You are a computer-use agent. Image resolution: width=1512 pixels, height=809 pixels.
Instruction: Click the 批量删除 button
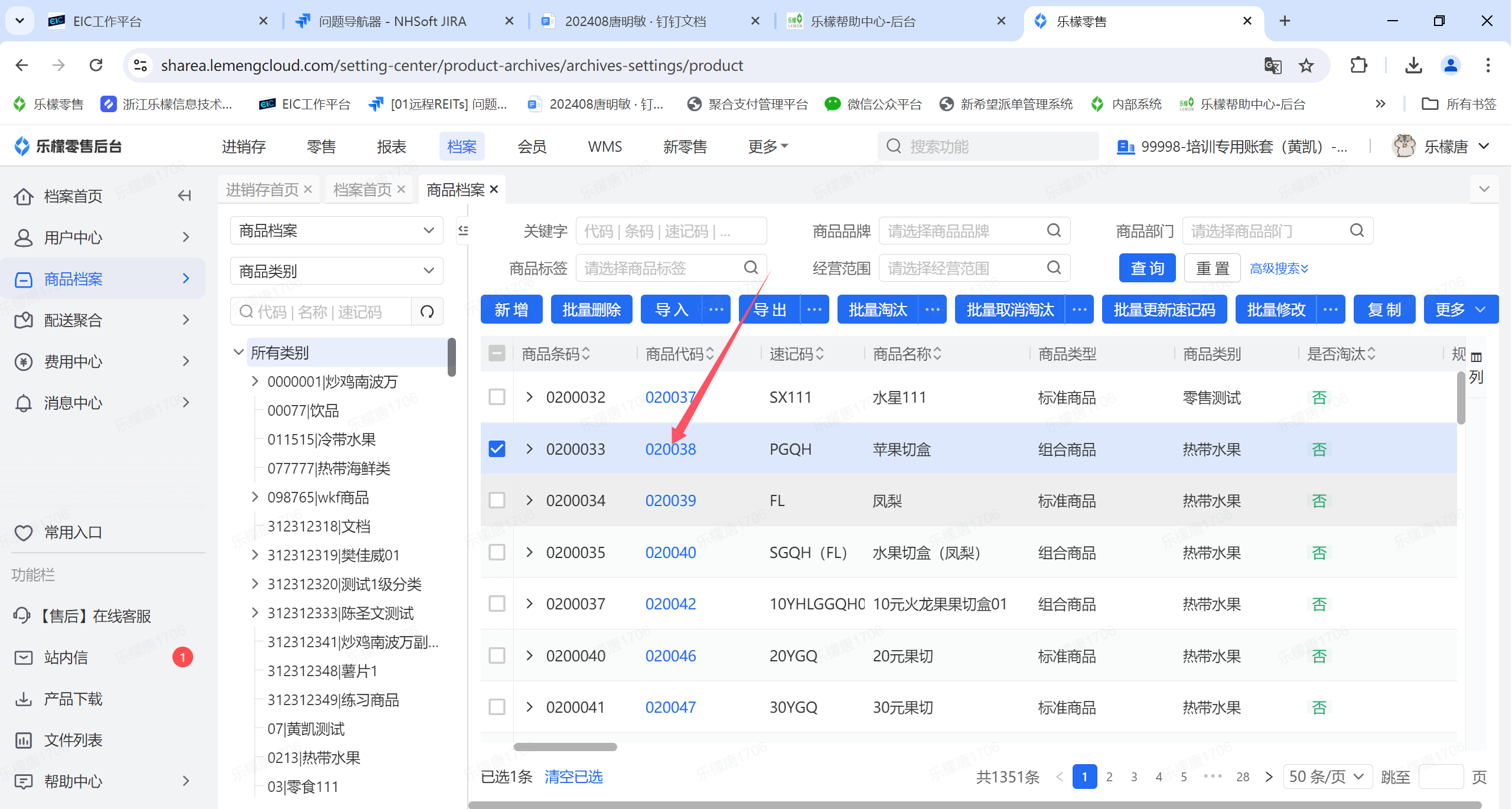[591, 309]
